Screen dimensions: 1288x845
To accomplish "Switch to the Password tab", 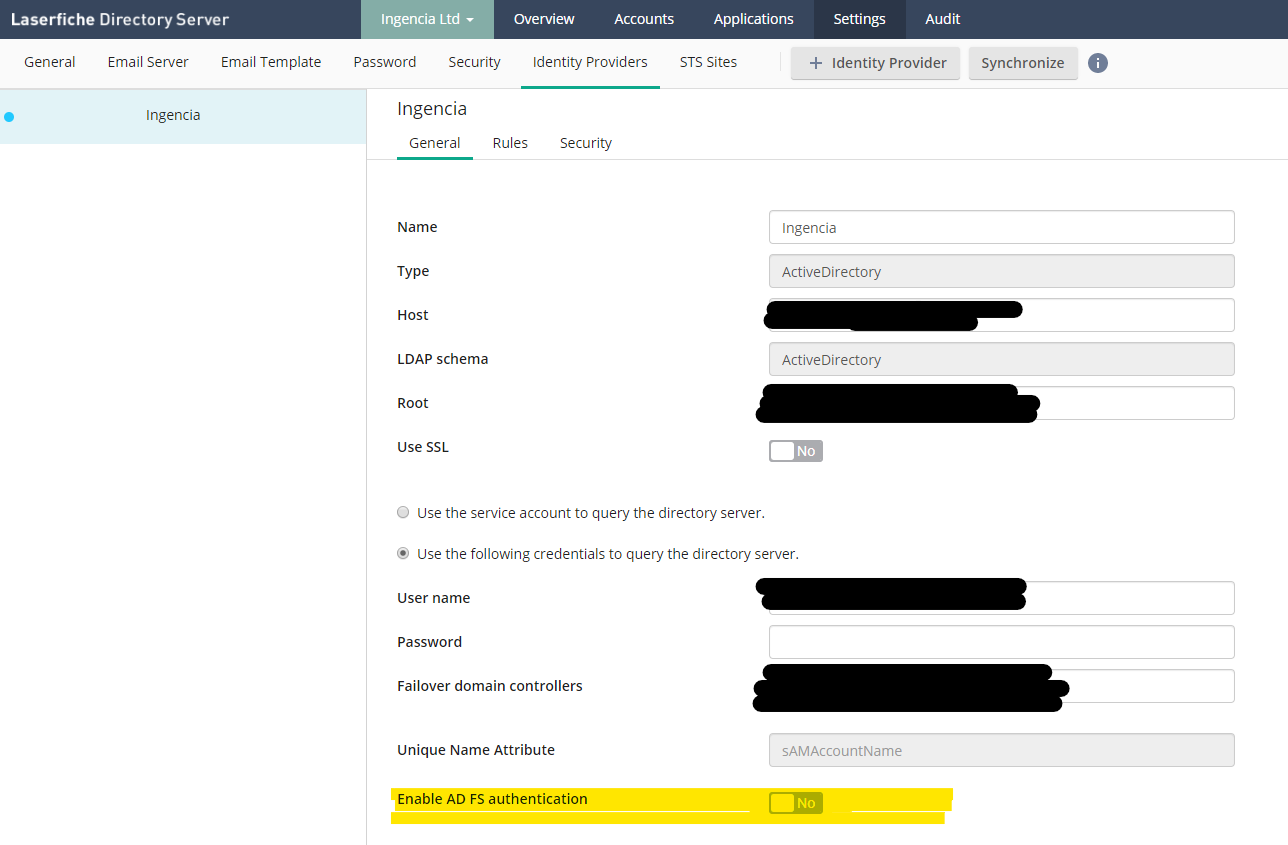I will coord(385,62).
